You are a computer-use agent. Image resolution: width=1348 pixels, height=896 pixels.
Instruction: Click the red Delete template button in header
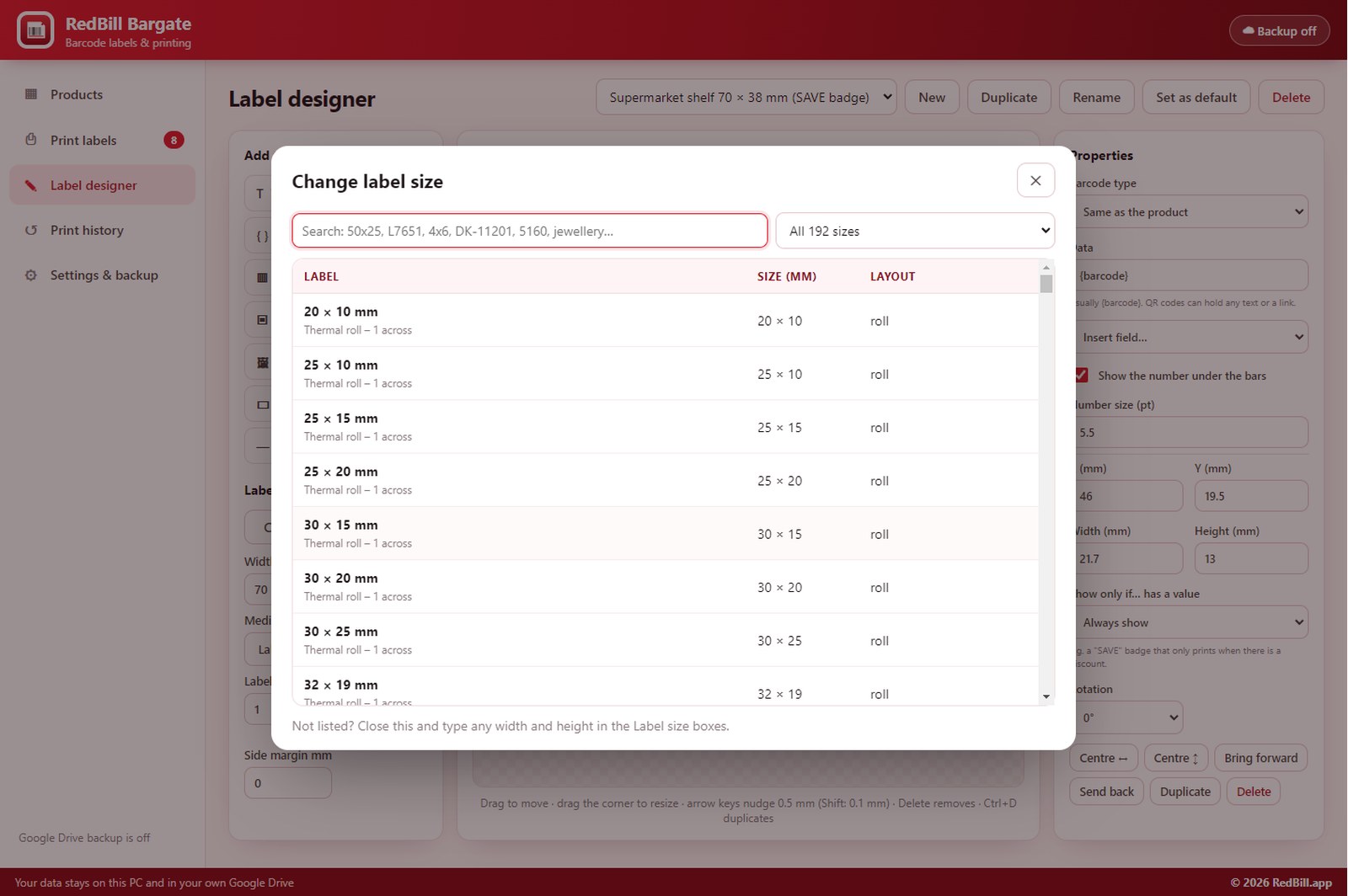[x=1291, y=97]
